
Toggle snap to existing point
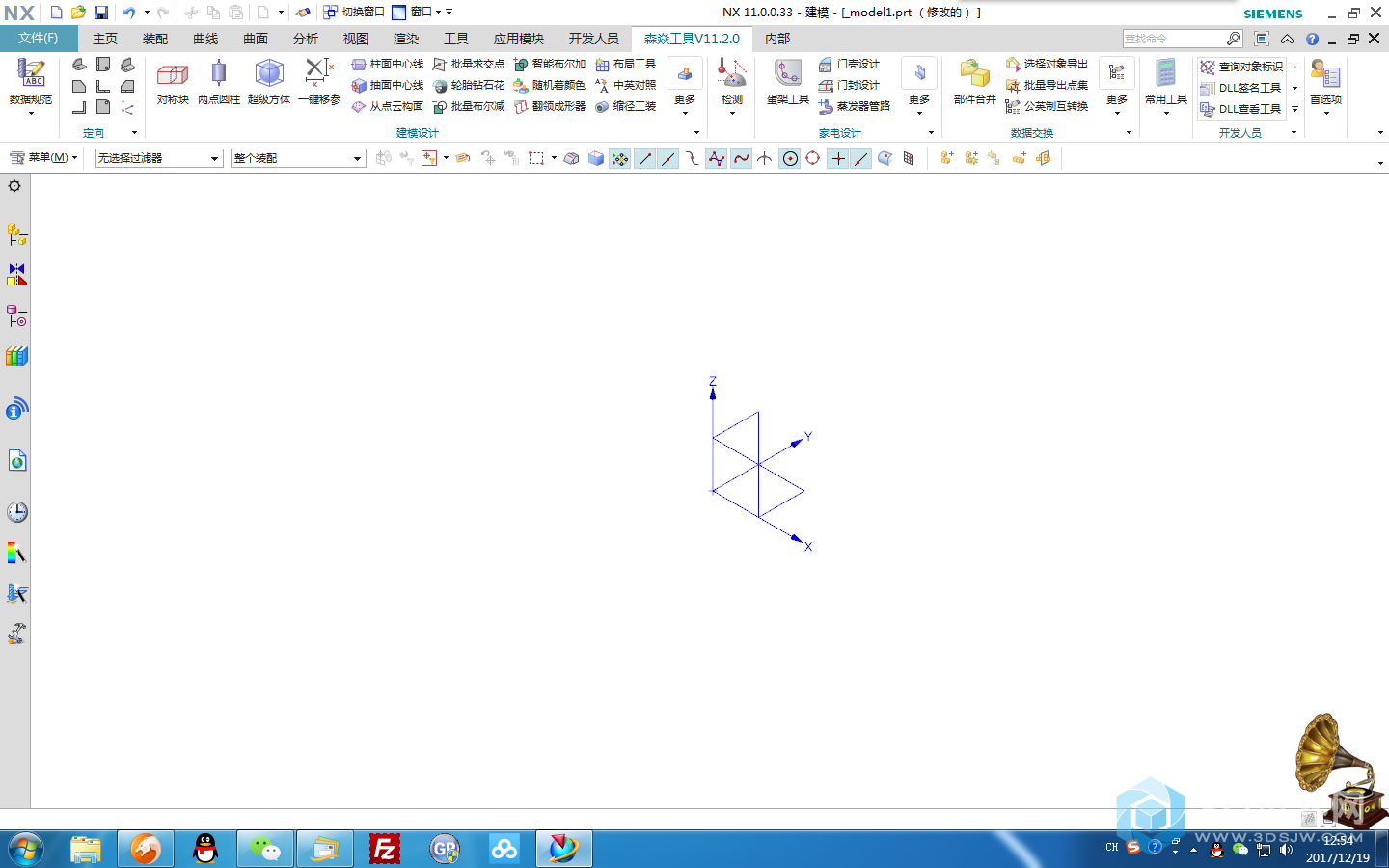[x=838, y=158]
